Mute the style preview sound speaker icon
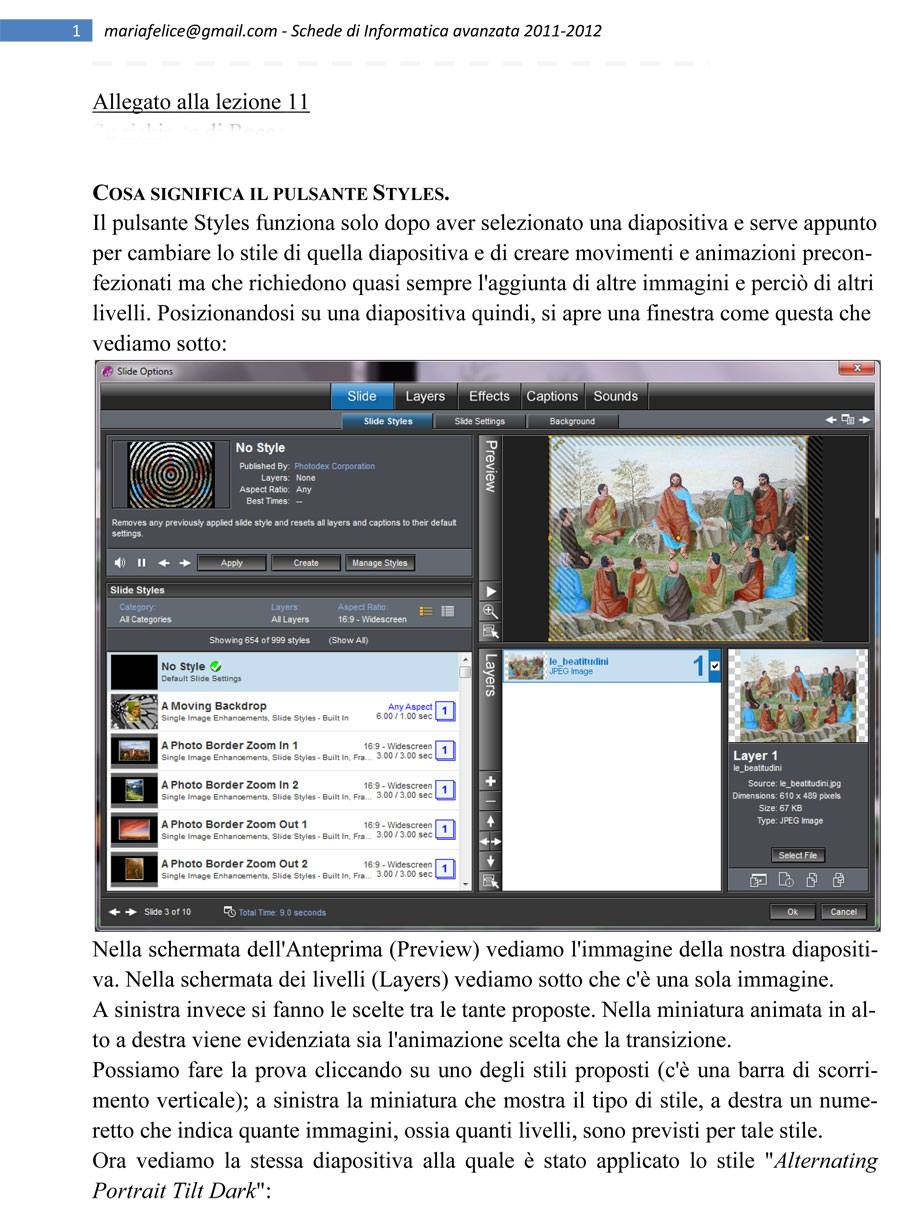Screen dimensions: 900x1218 tap(120, 563)
